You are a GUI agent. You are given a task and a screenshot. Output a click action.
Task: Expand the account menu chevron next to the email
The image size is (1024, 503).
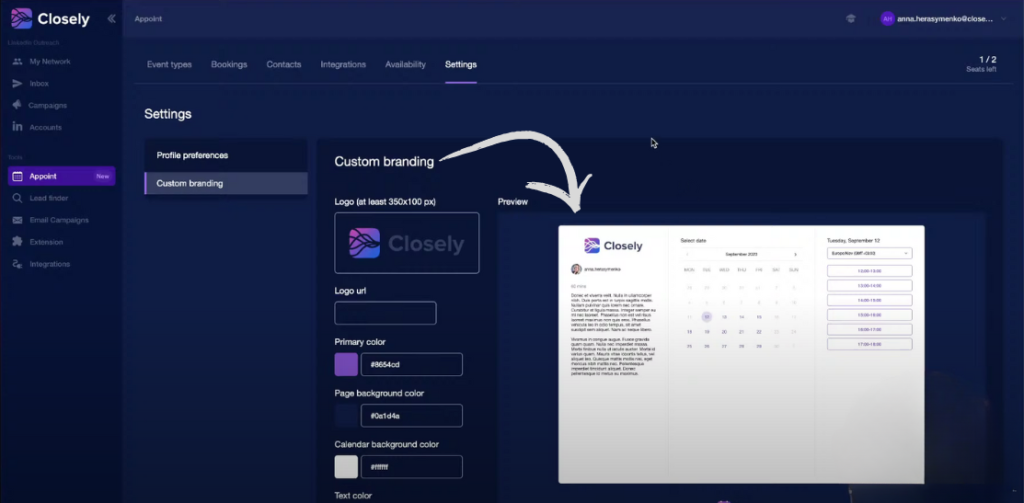[1004, 19]
